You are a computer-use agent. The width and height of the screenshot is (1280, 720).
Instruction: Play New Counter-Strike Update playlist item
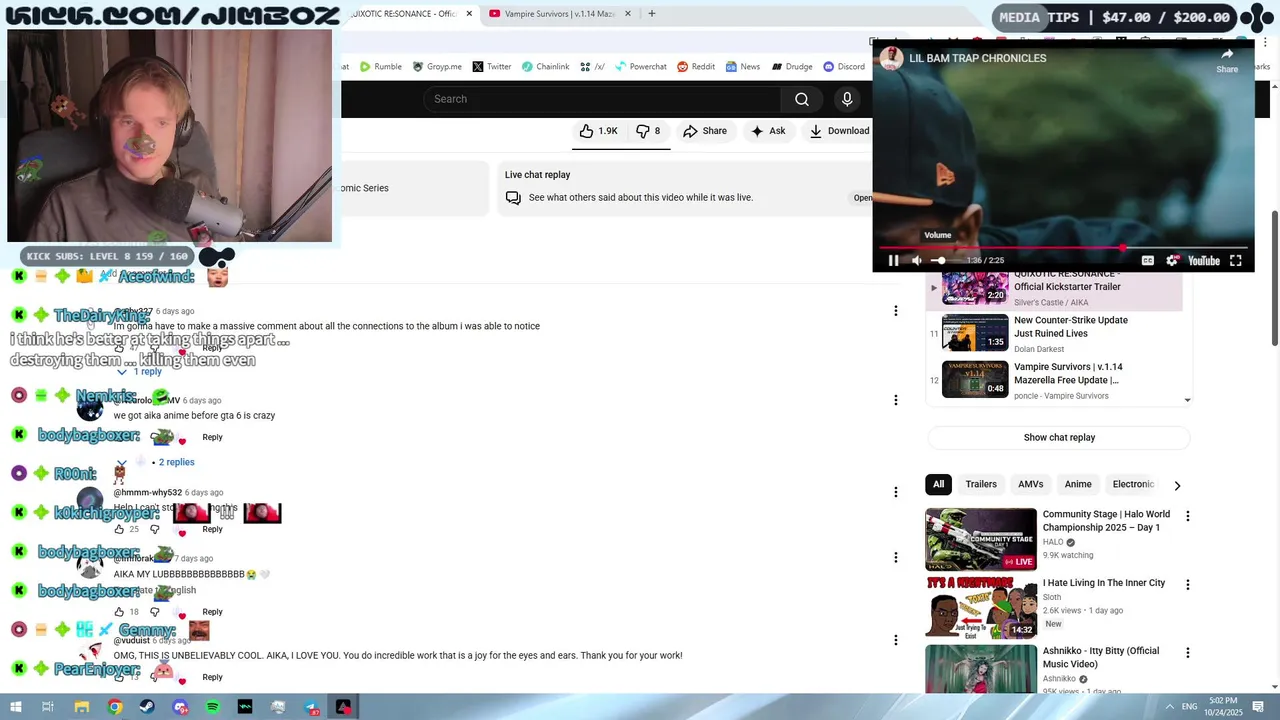pyautogui.click(x=1060, y=333)
